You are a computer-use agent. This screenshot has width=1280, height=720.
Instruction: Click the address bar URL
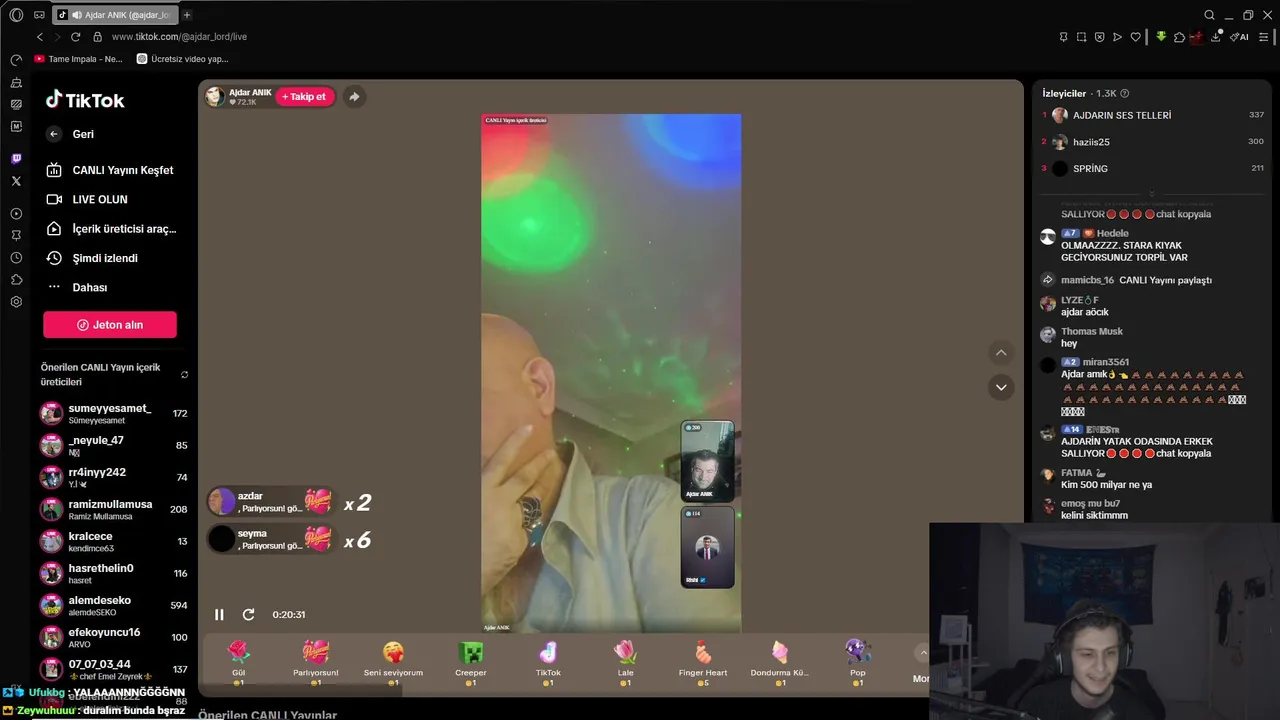pos(179,37)
